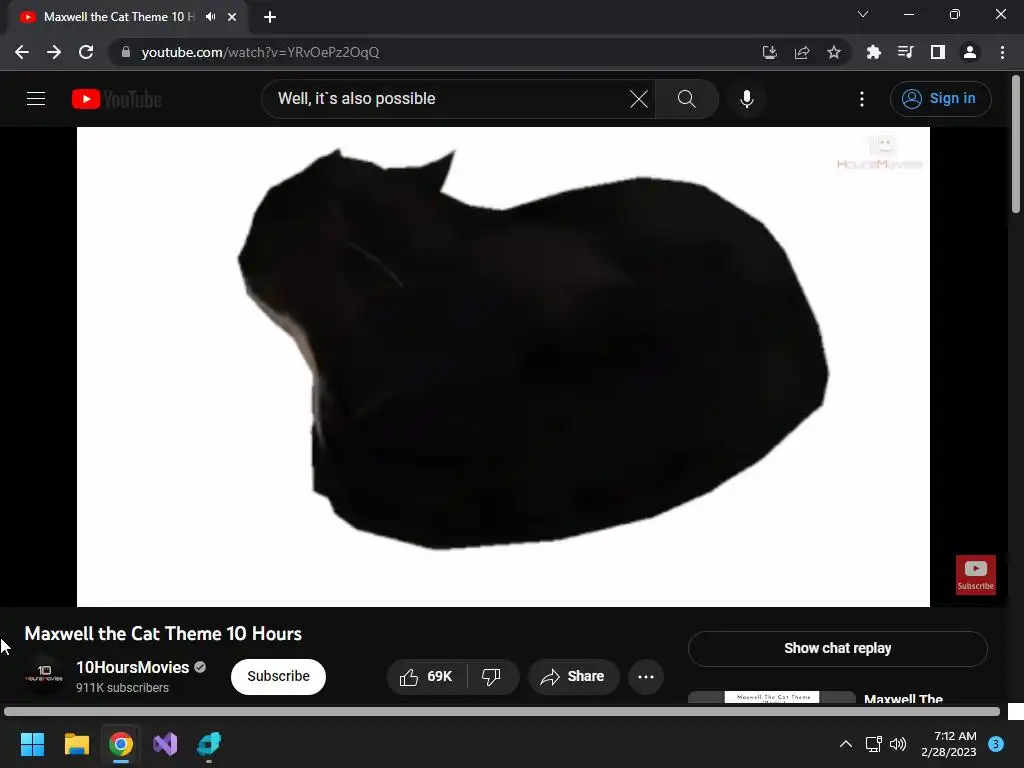Open tab search dropdown chevron
This screenshot has height=768, width=1024.
click(863, 14)
